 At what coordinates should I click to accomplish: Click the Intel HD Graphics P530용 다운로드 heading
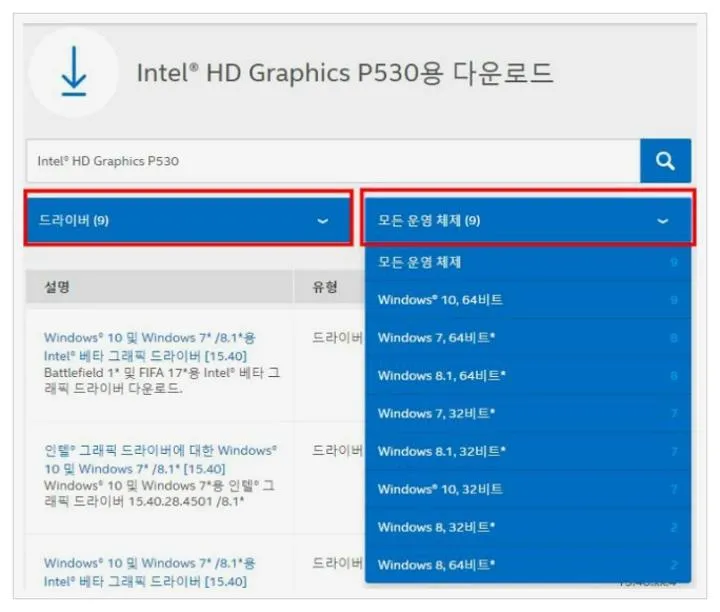[x=344, y=73]
